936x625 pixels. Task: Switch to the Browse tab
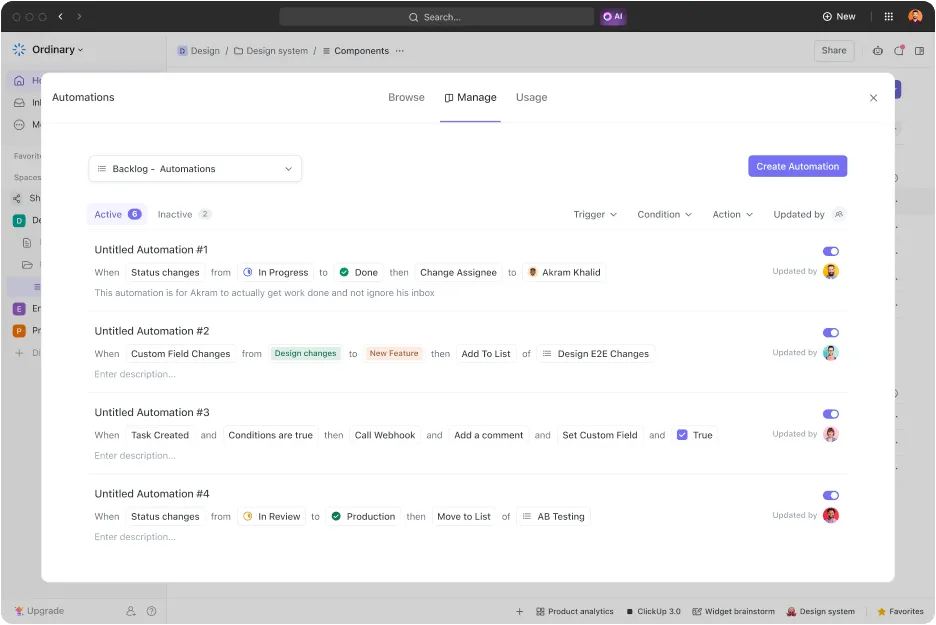click(406, 97)
